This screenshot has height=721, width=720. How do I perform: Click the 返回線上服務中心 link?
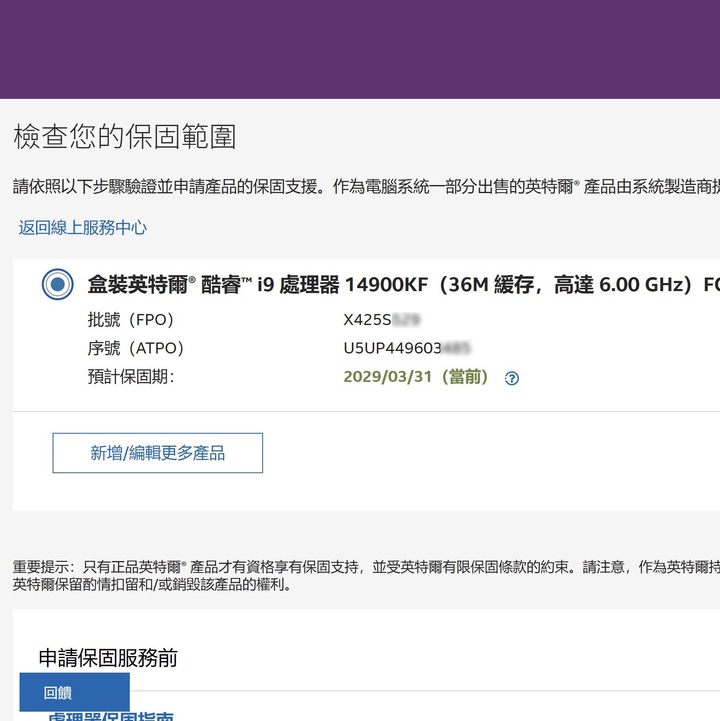[83, 228]
